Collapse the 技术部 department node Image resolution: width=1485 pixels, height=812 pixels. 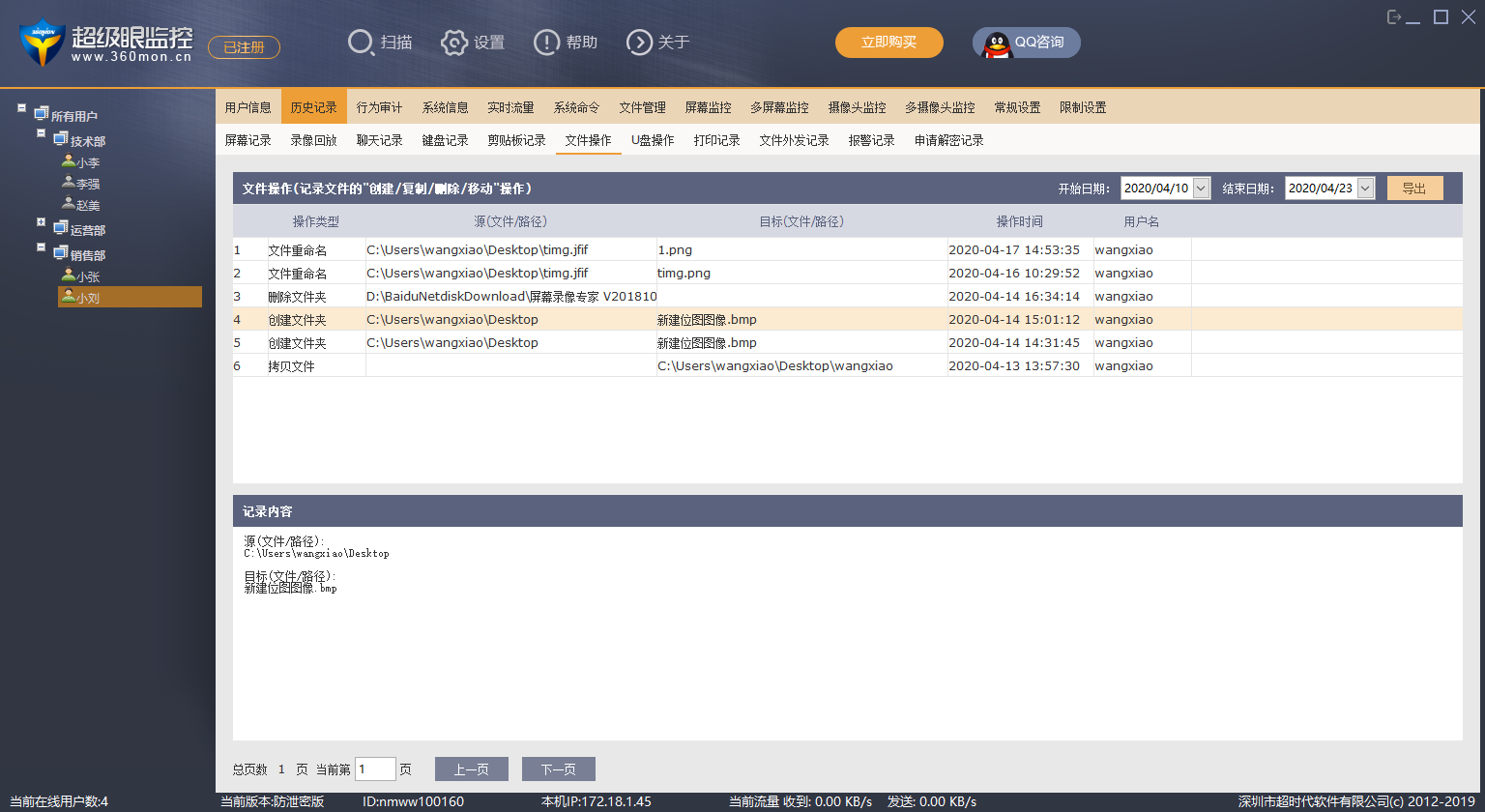42,133
